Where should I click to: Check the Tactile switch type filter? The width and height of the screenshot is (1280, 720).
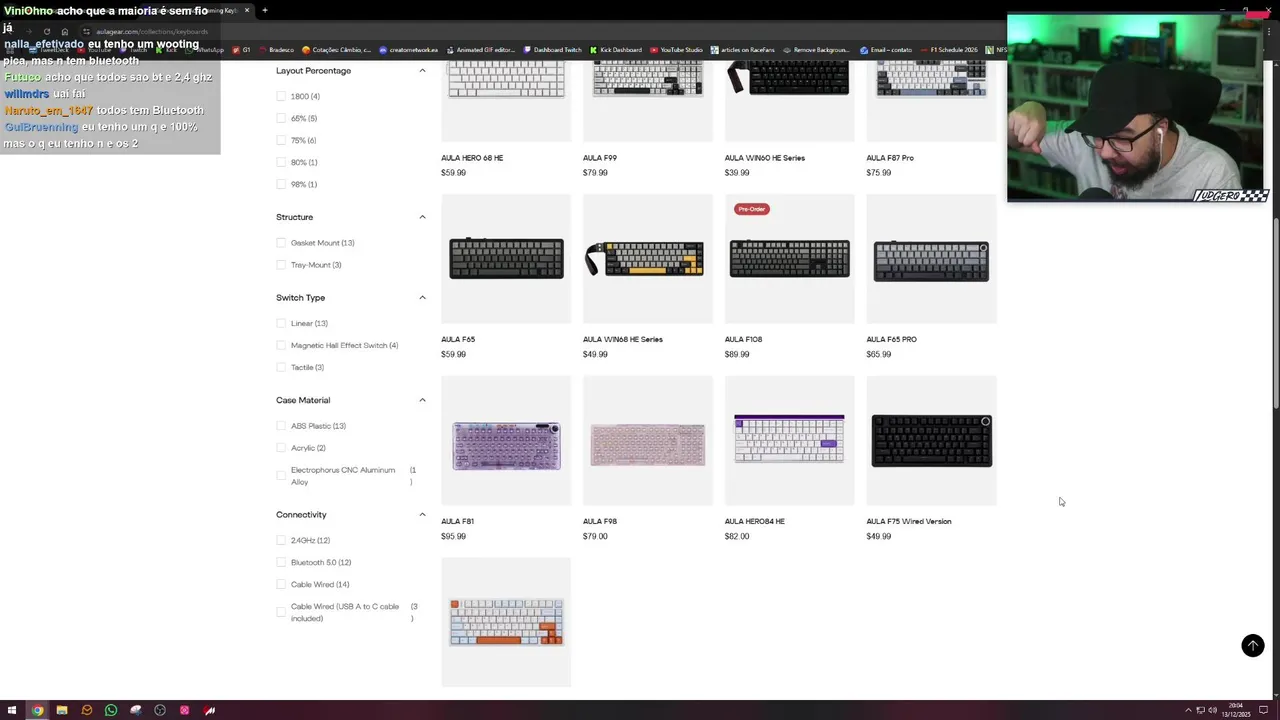tap(281, 367)
